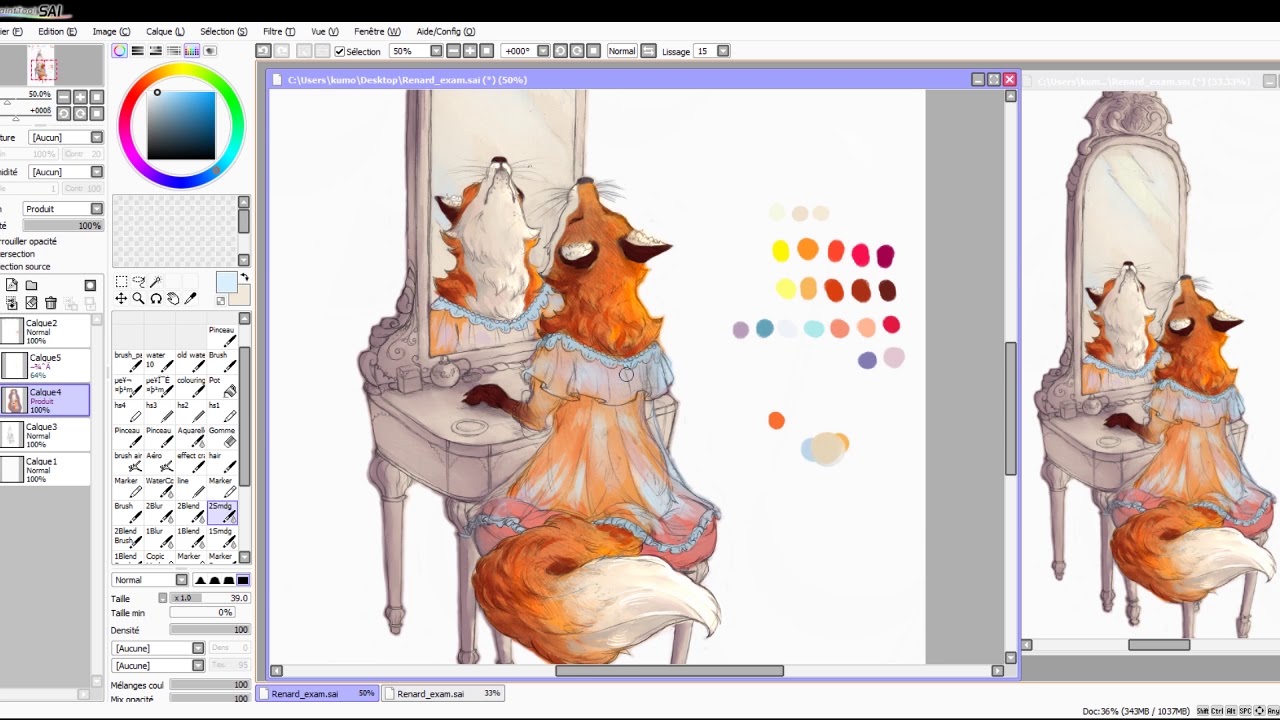
Task: Select the Calque5 layer
Action: pos(45,366)
